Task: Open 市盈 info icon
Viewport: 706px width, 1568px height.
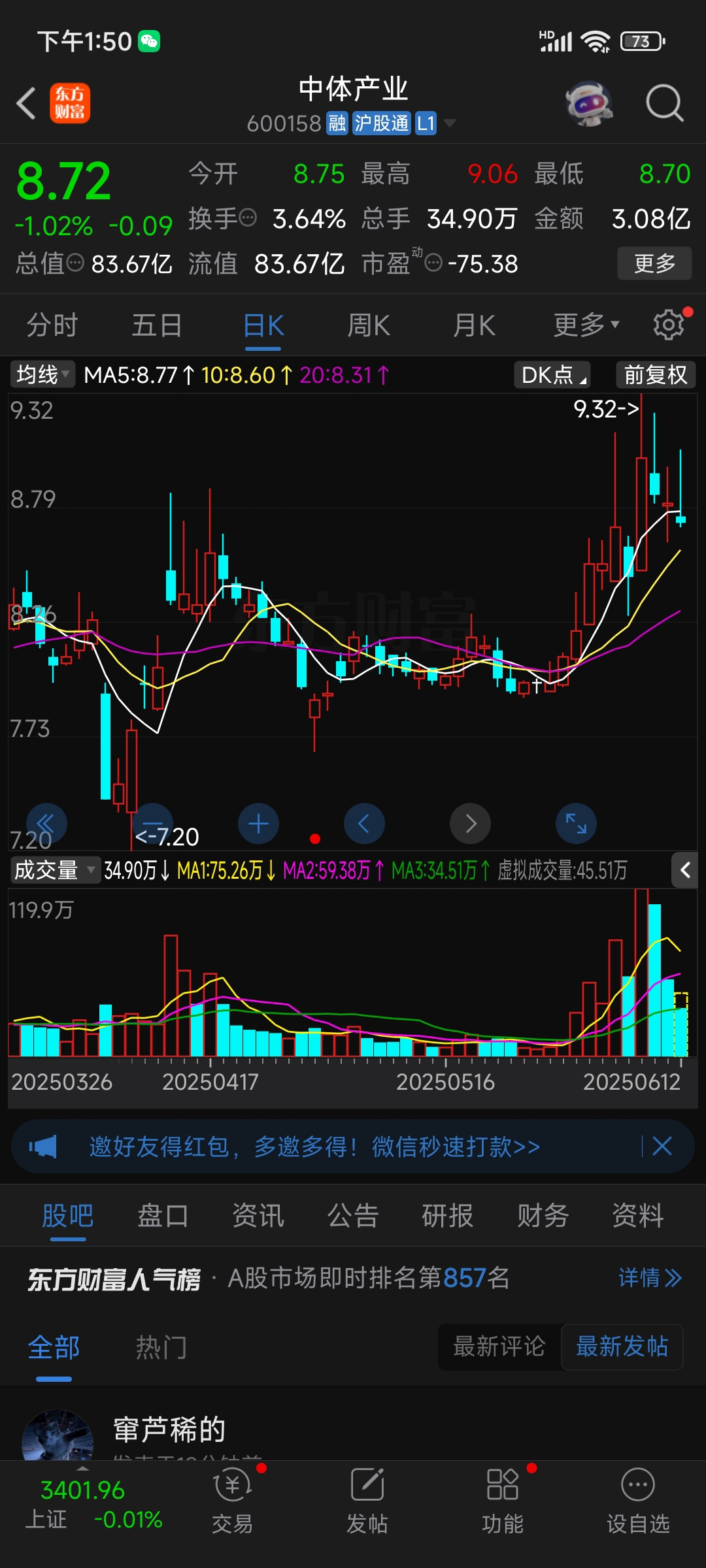Action: tap(433, 263)
